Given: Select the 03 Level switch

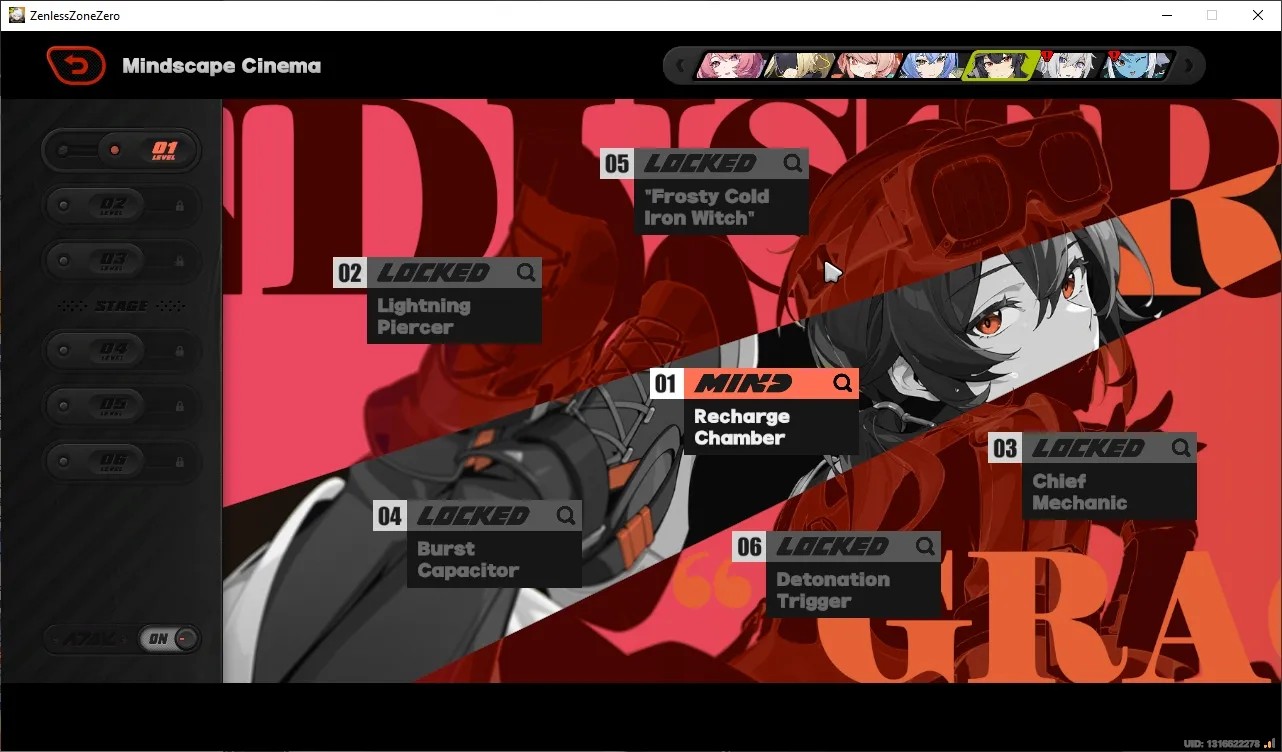Looking at the screenshot, I should (121, 261).
